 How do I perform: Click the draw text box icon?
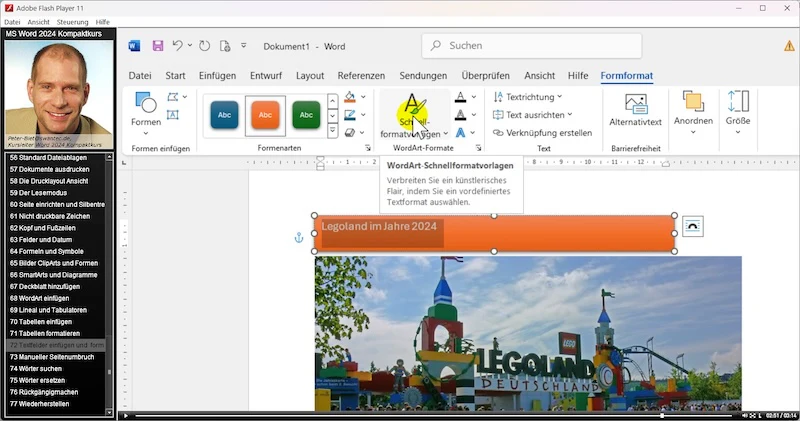coord(173,114)
